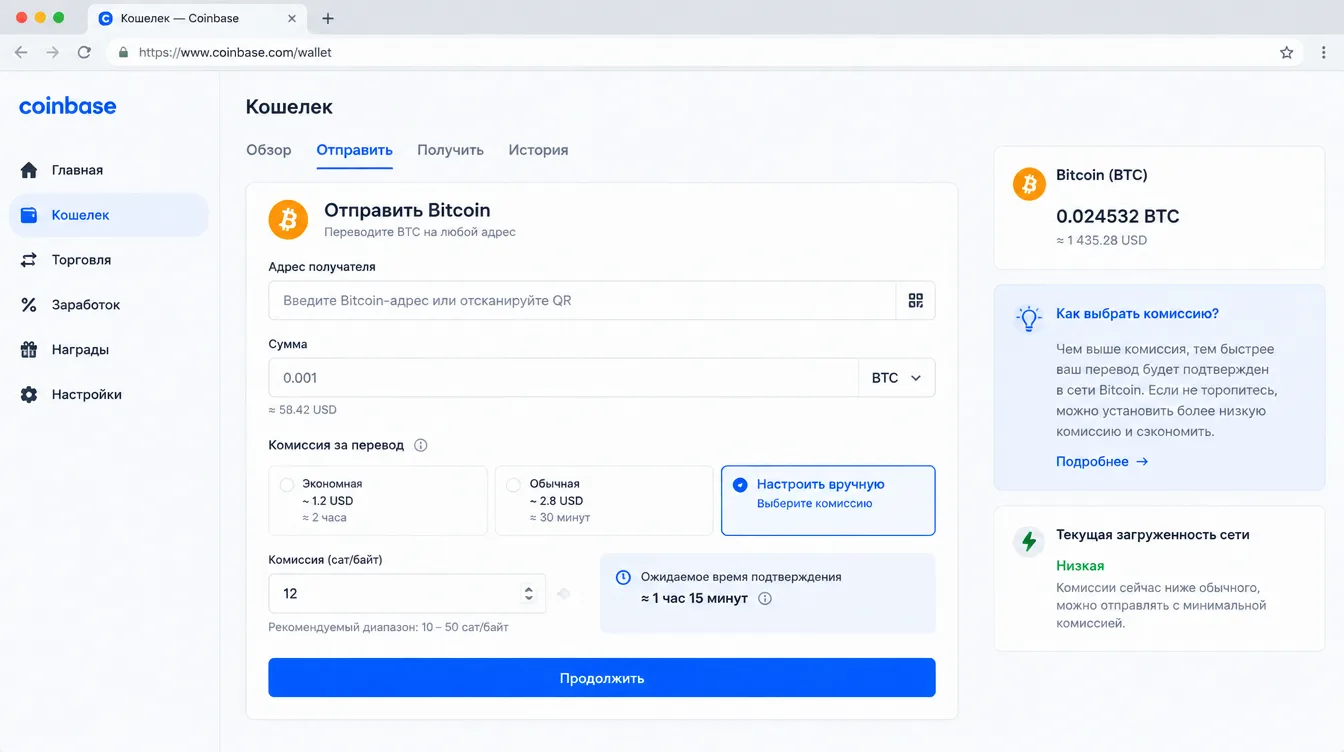
Task: Click the browser address bar
Action: click(x=702, y=52)
